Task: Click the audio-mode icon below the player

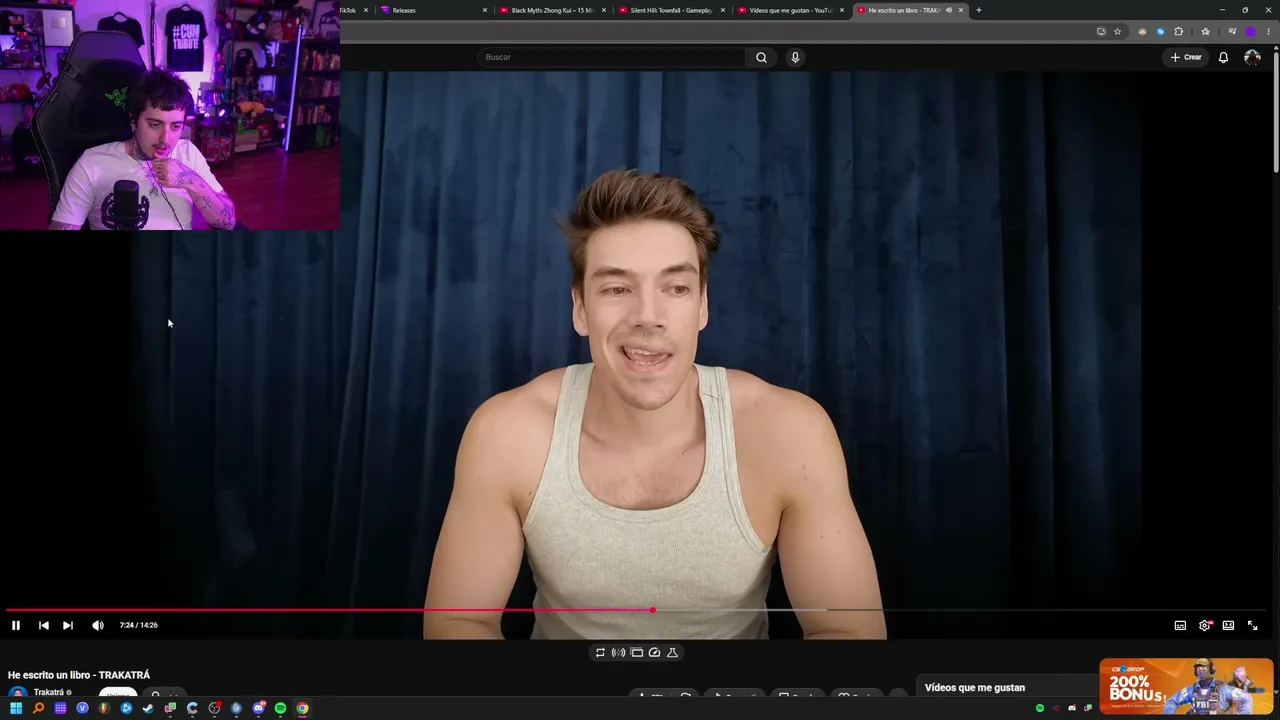Action: click(618, 652)
